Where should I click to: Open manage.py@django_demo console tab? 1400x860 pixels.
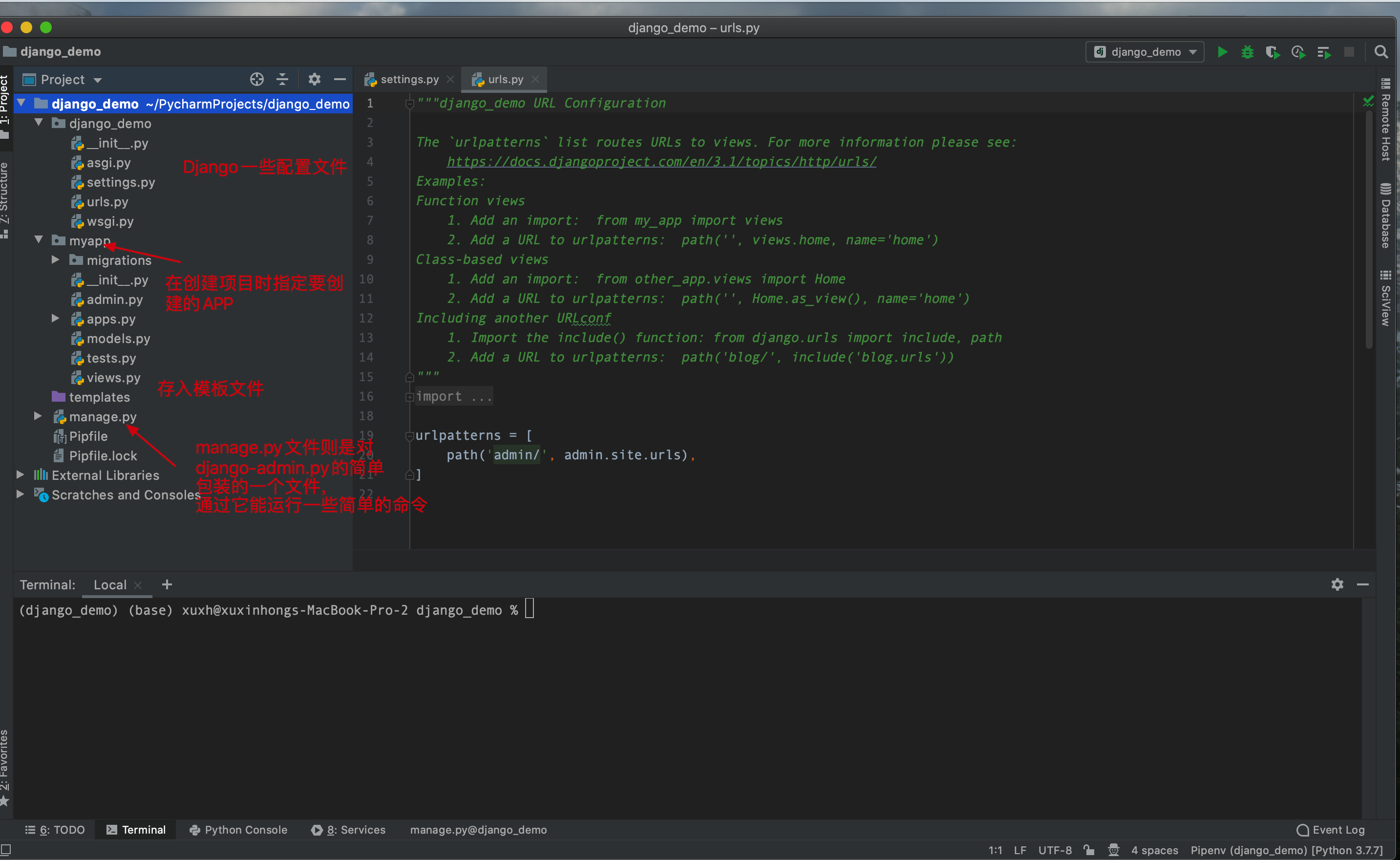tap(478, 830)
